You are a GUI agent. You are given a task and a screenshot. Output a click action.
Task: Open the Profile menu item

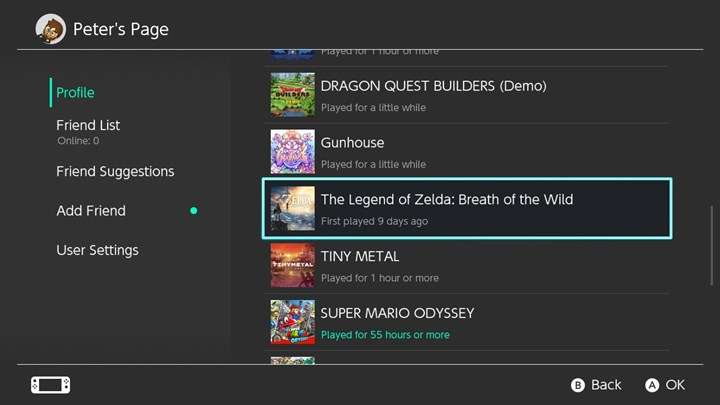click(75, 93)
